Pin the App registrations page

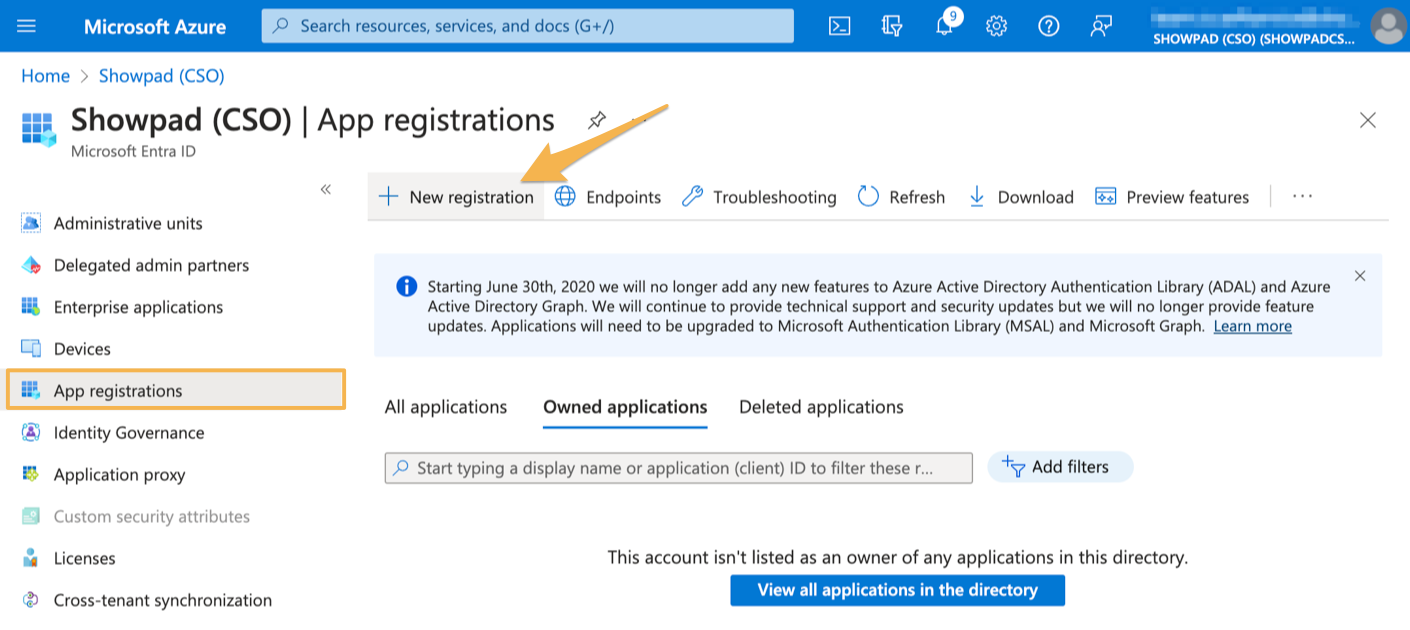click(x=597, y=121)
